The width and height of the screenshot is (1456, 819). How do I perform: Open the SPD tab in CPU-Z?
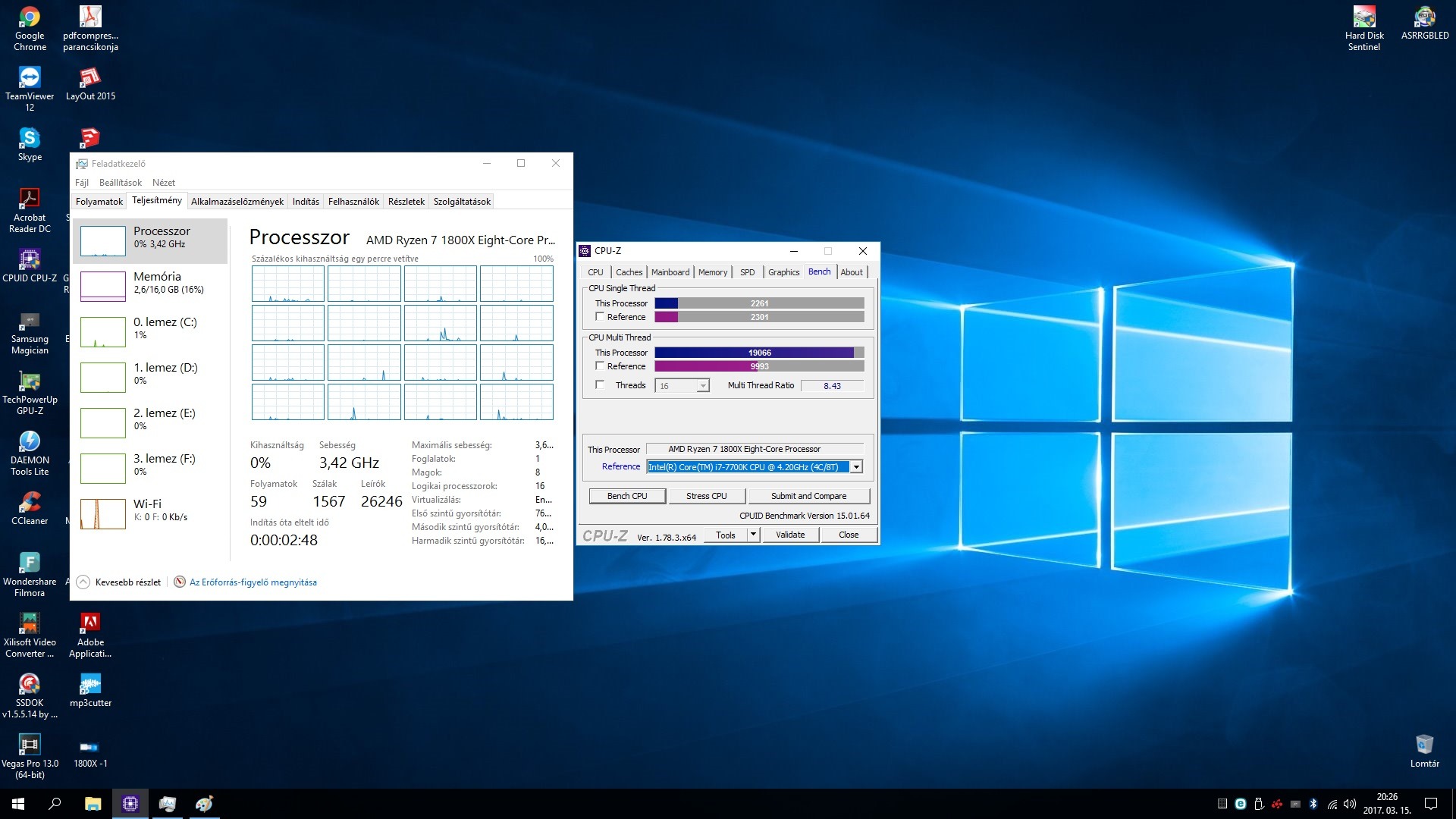pos(748,272)
